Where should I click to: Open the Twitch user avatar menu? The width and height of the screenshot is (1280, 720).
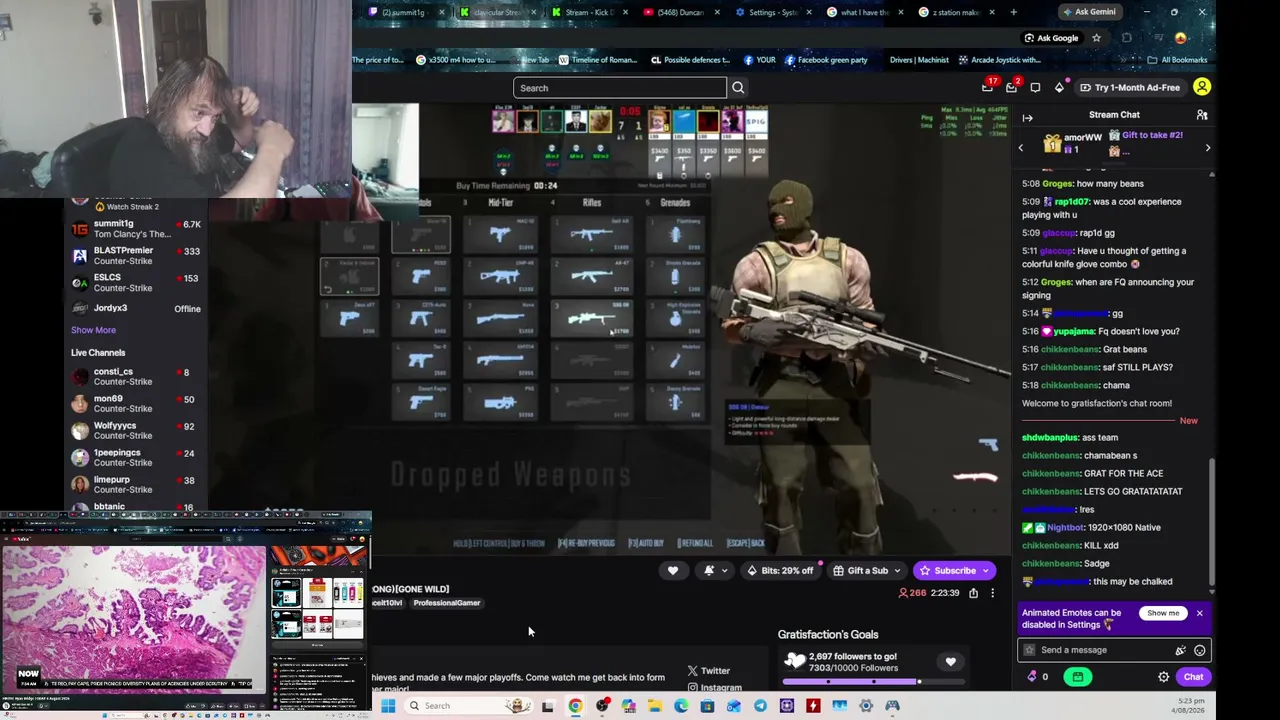click(1202, 87)
